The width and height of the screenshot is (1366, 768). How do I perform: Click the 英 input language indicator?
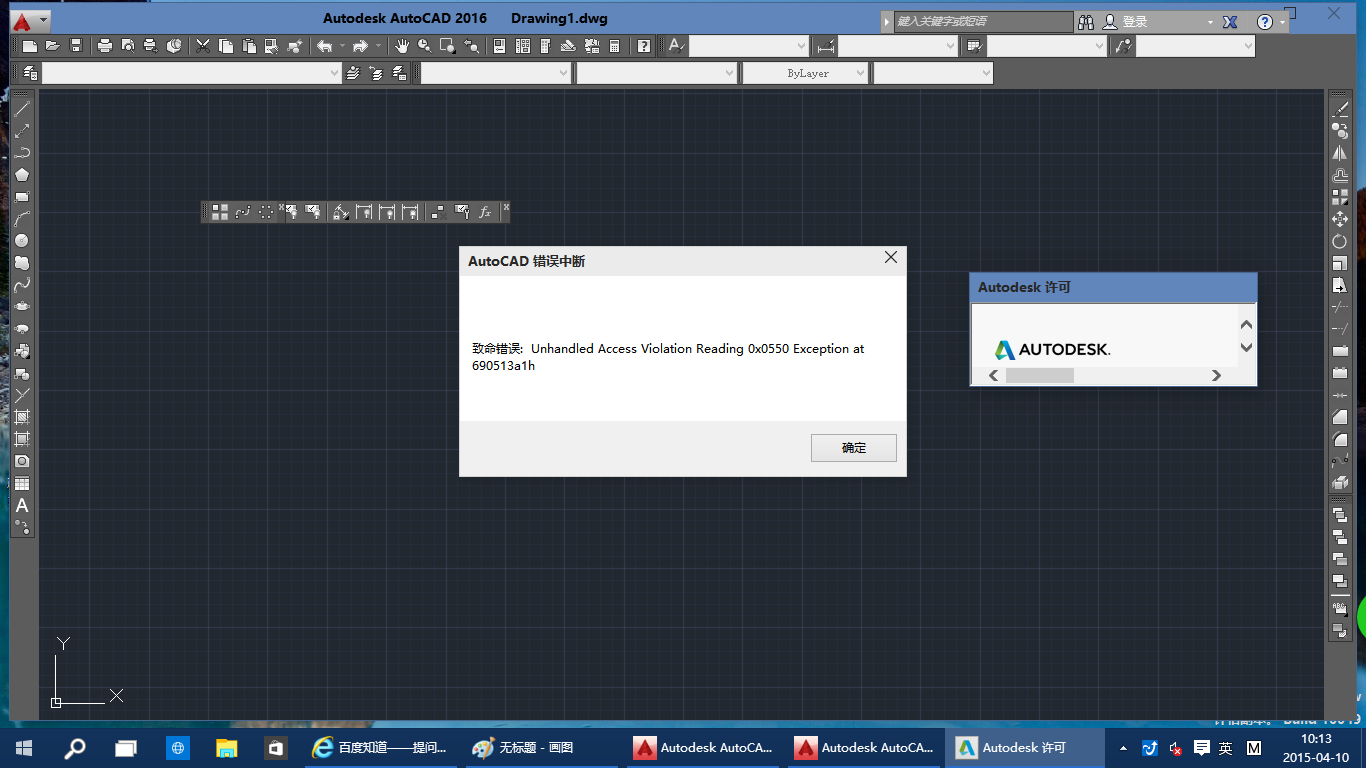point(1226,748)
